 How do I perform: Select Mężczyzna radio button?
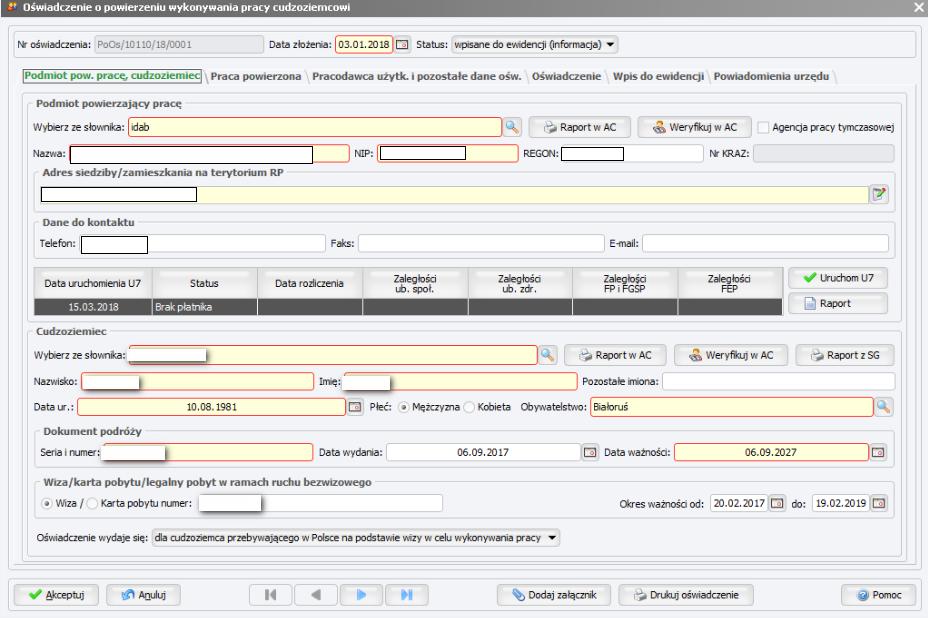click(404, 407)
